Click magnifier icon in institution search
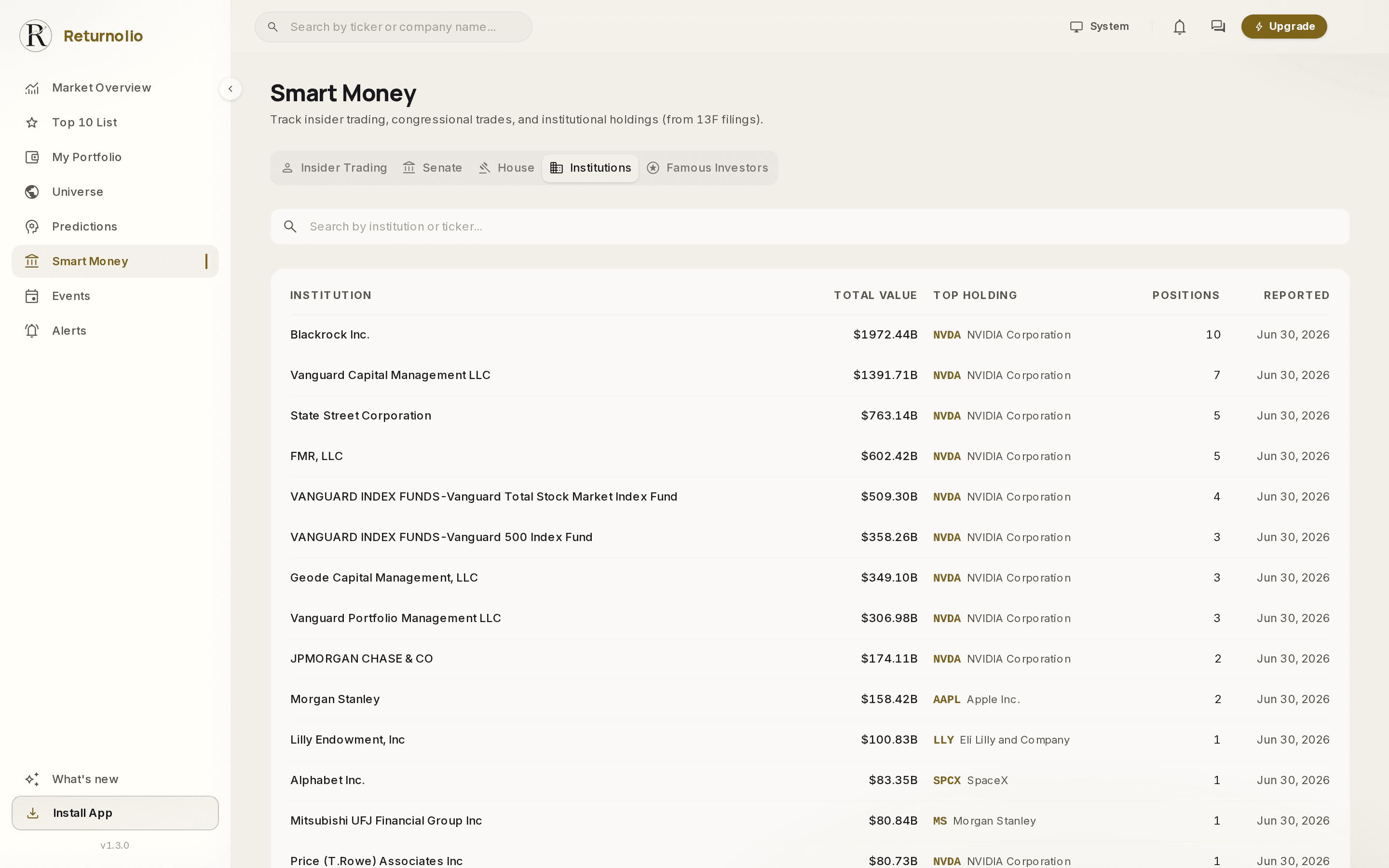The image size is (1389, 868). (290, 227)
